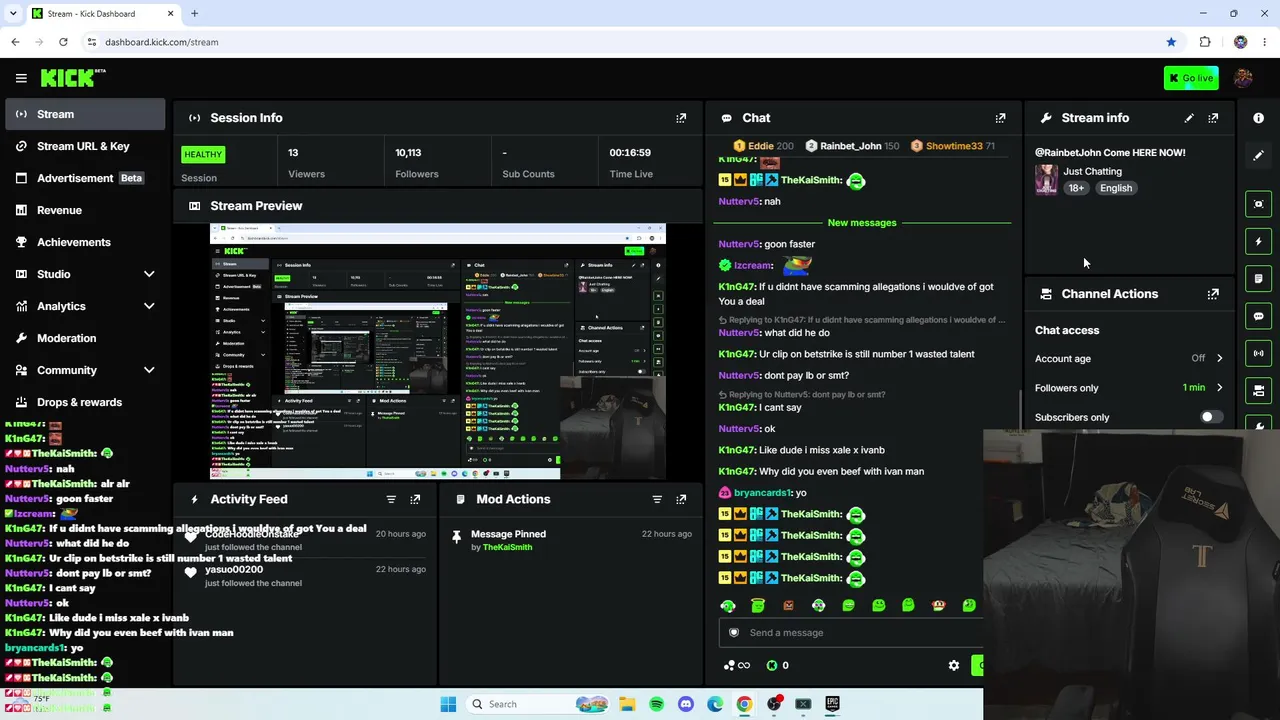Screen dimensions: 1280x720
Task: Pick the headset emote in chat bar
Action: [x=728, y=605]
